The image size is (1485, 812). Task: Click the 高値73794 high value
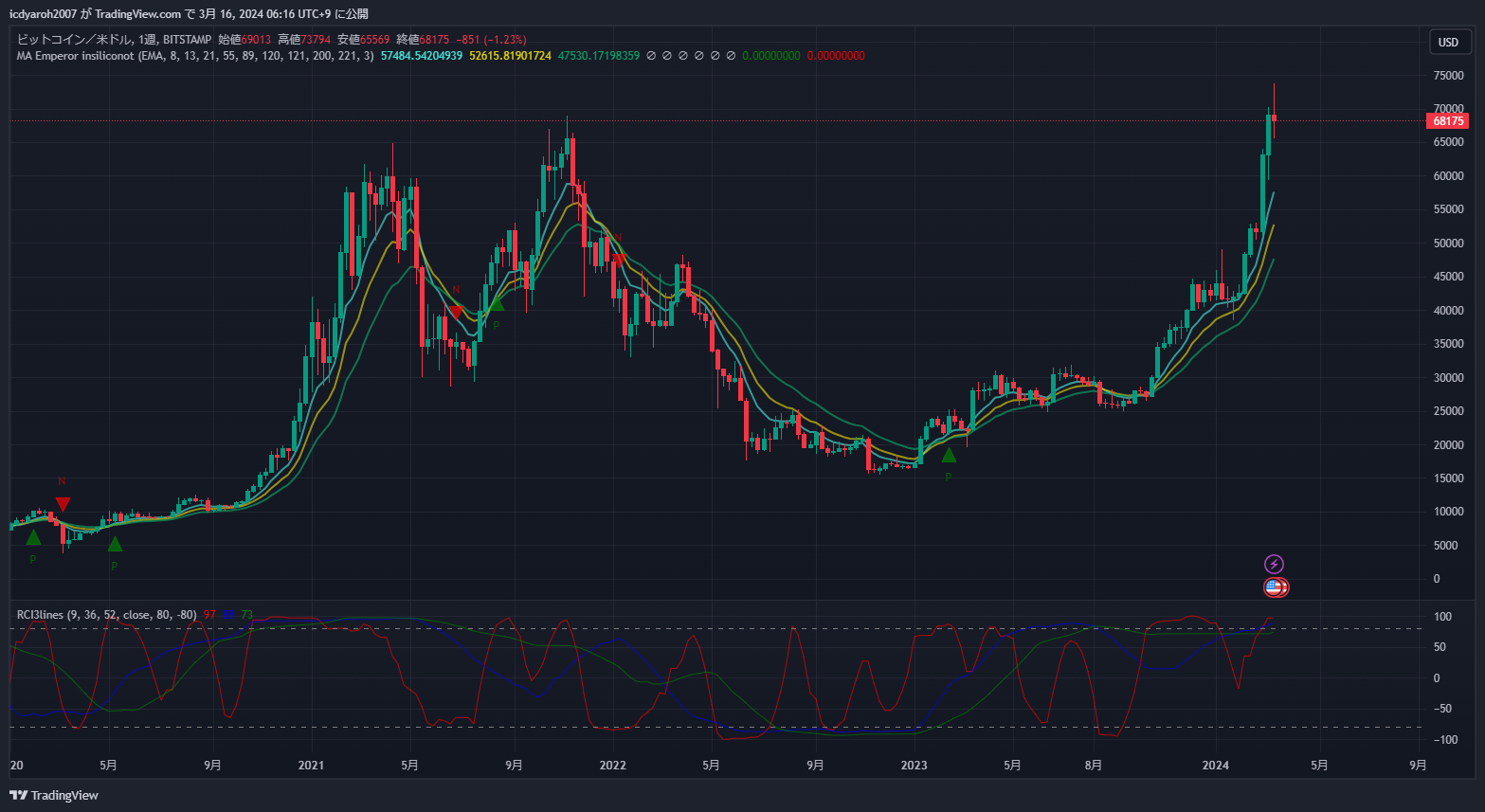tap(304, 40)
